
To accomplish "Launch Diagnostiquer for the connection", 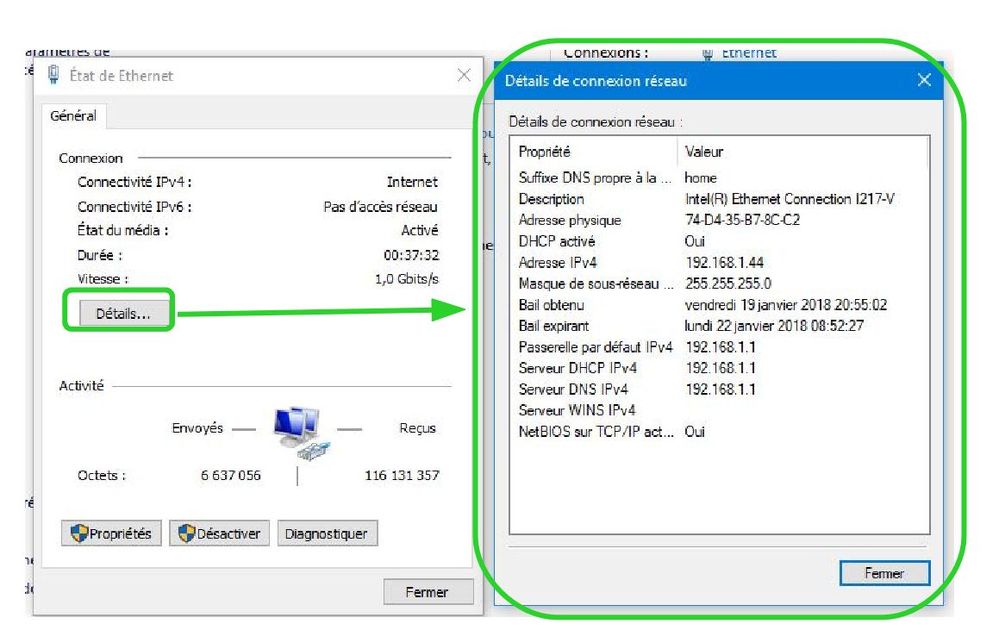I will tap(326, 534).
